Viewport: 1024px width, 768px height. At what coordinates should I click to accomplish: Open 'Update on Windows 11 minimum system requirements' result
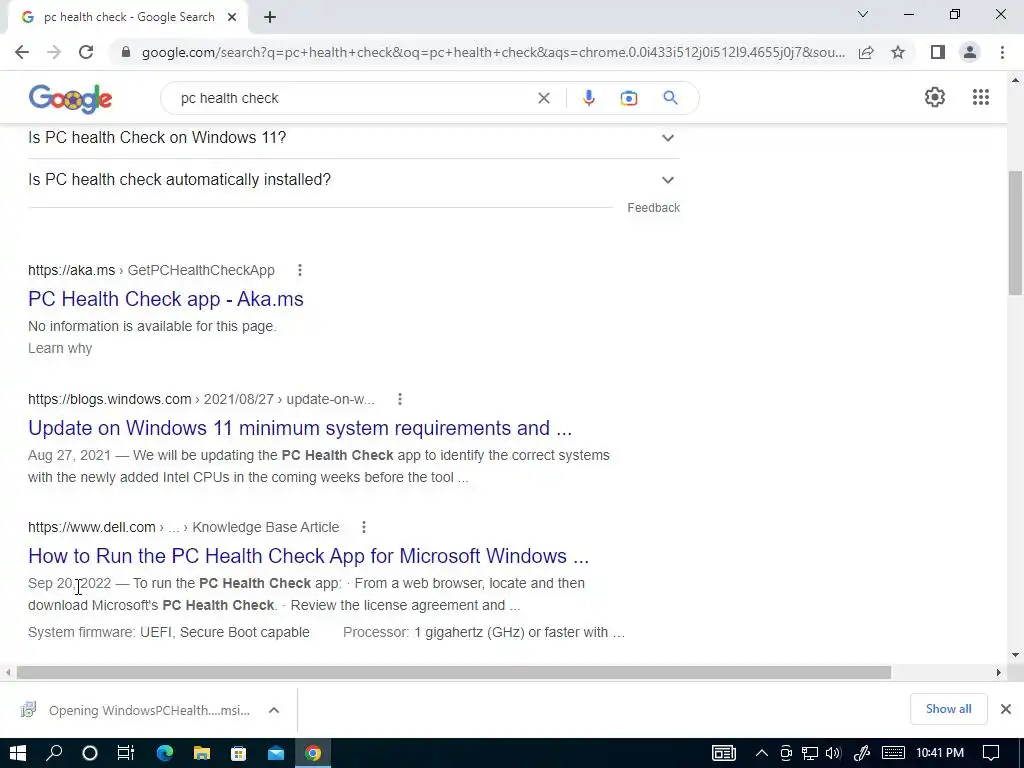(300, 428)
